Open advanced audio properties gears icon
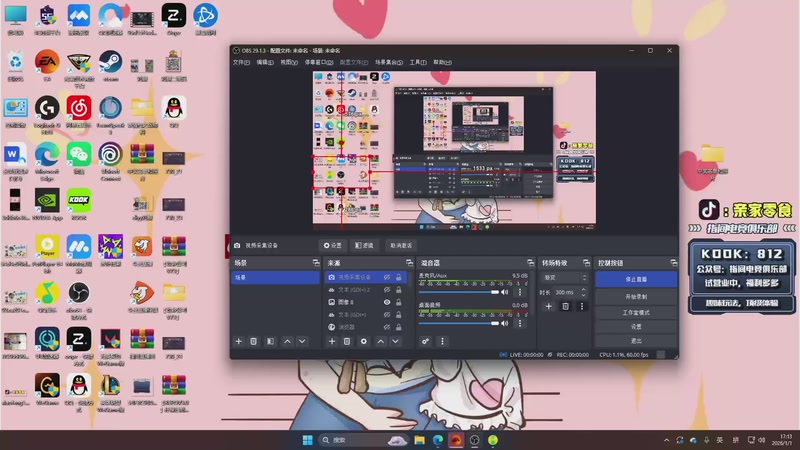 [x=425, y=341]
